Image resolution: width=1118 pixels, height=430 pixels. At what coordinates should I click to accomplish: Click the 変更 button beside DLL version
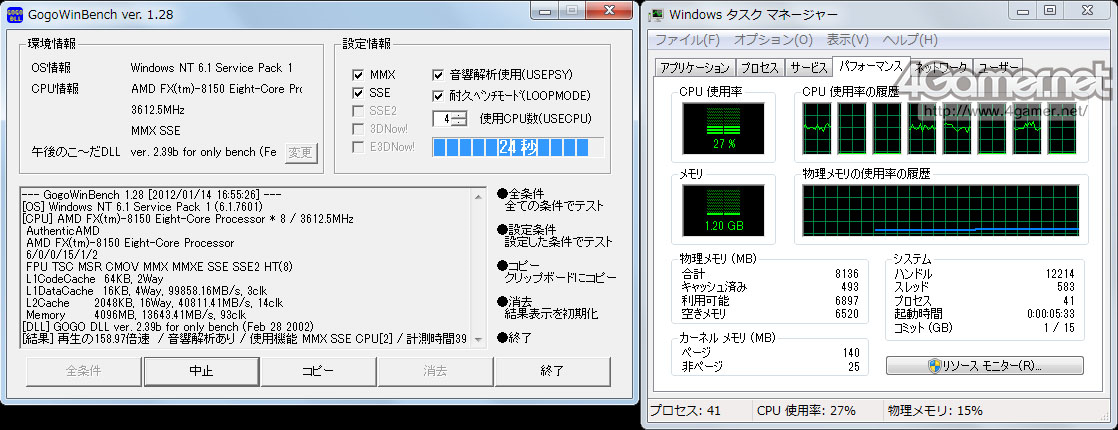[301, 153]
